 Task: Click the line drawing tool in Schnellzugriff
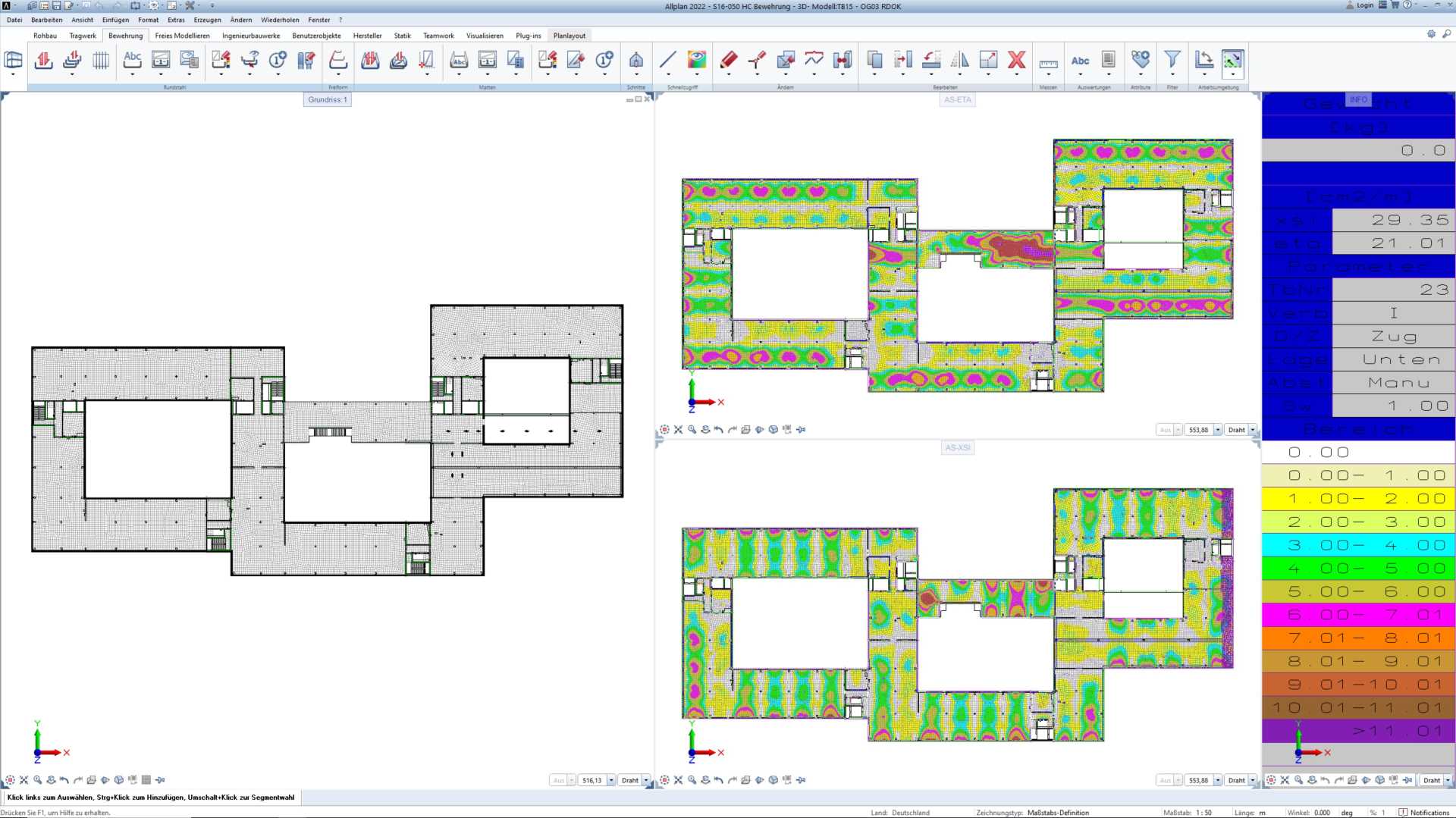pyautogui.click(x=667, y=61)
